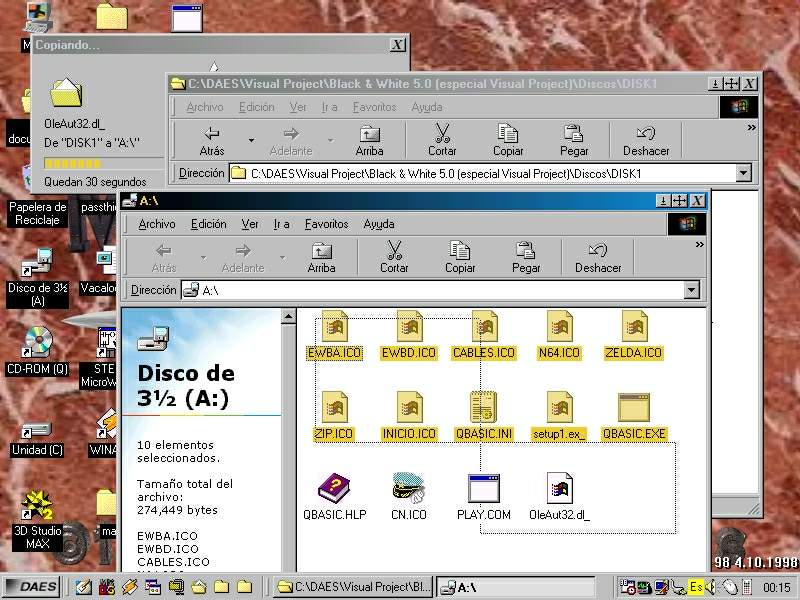
Task: Switch to the C:\DAES\Visual Project taskbar button
Action: (x=353, y=587)
